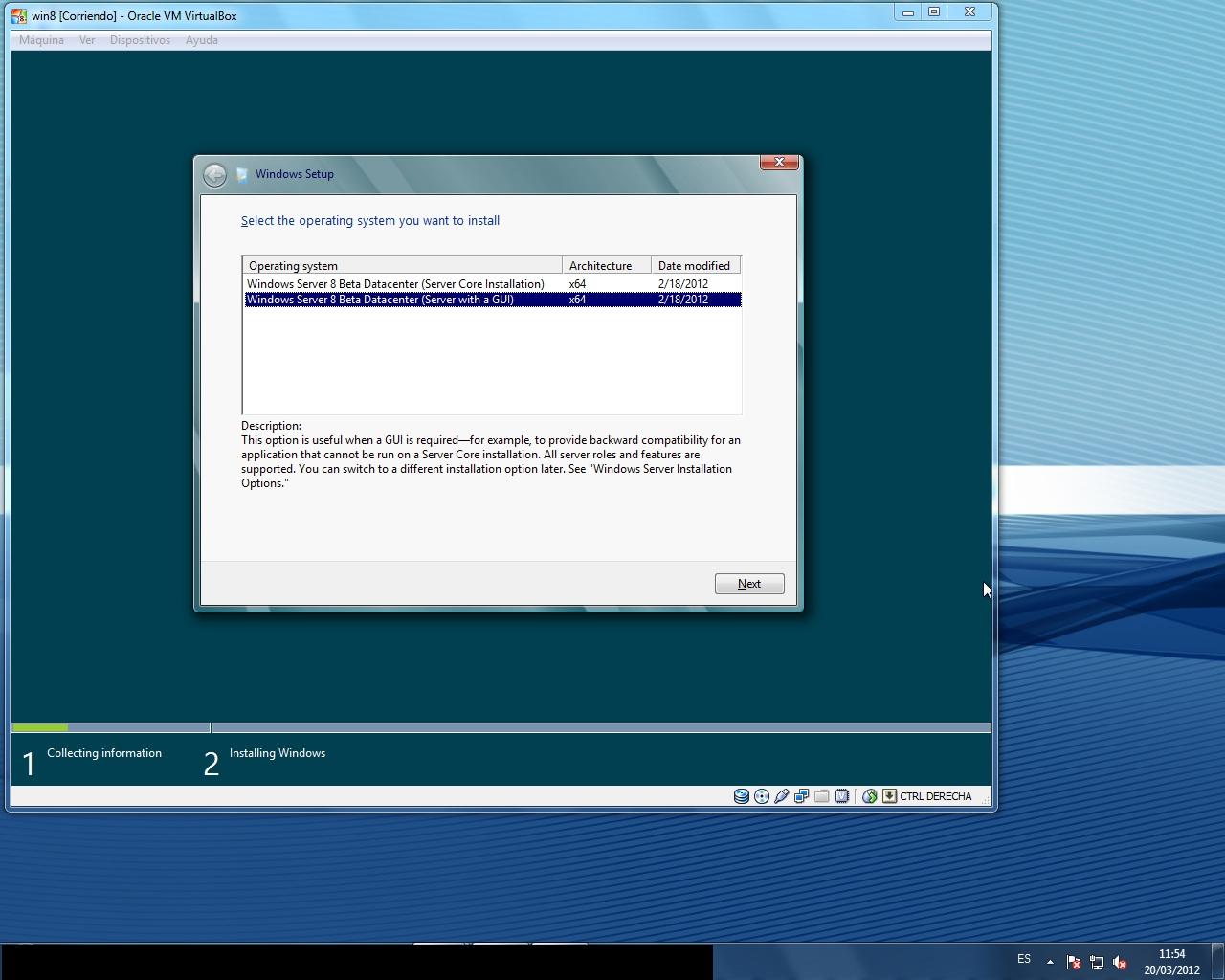This screenshot has height=980, width=1225.
Task: Expand hidden system tray icons arrow
Action: tap(1050, 962)
